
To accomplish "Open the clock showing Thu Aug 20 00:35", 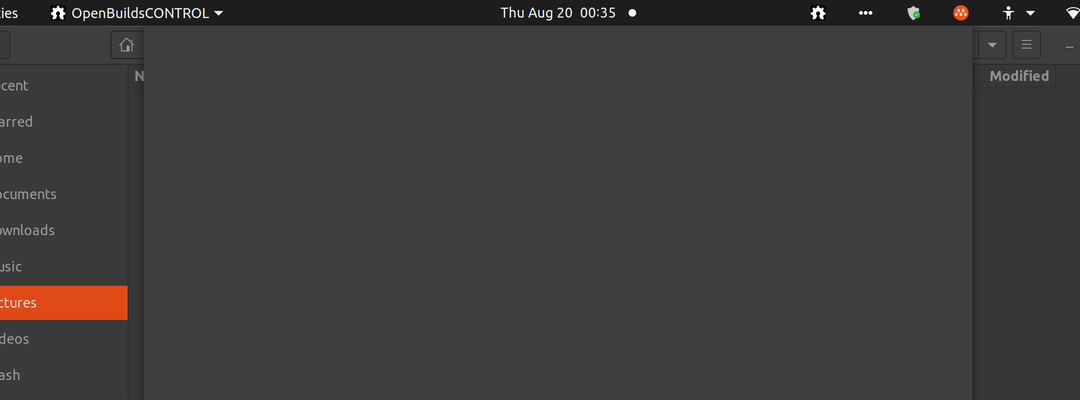I will pyautogui.click(x=558, y=12).
